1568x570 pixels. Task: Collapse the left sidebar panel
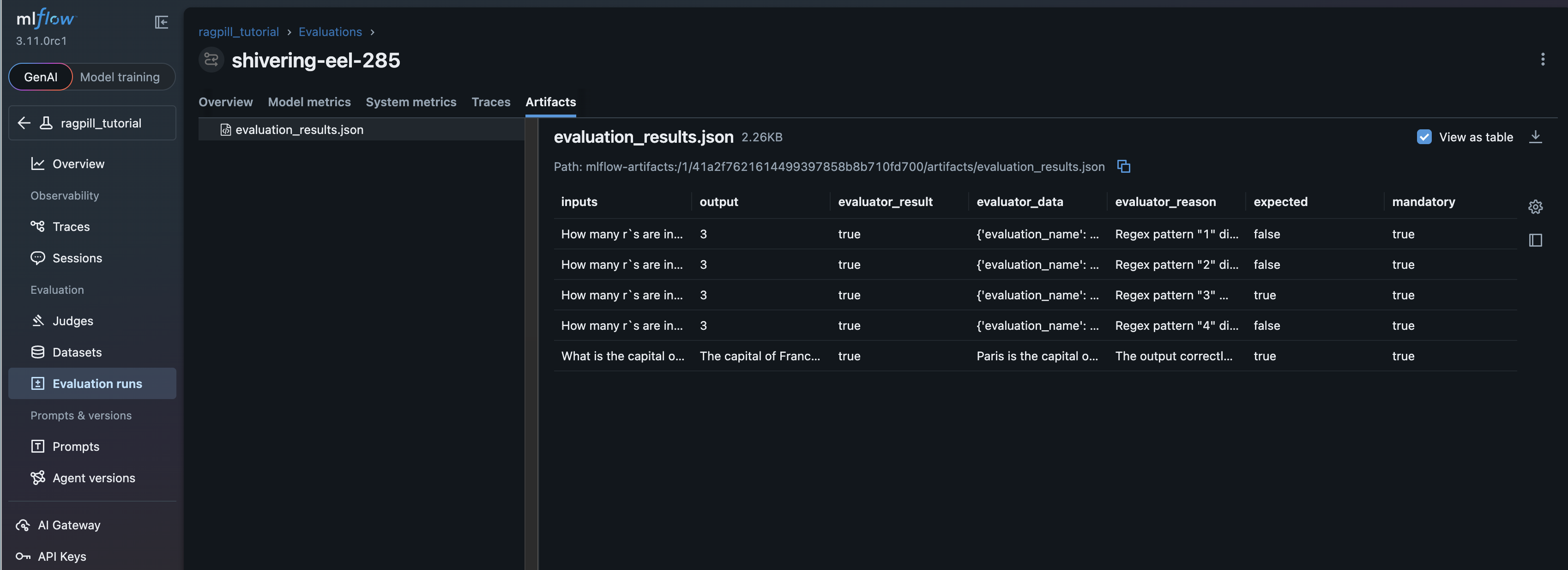(161, 23)
